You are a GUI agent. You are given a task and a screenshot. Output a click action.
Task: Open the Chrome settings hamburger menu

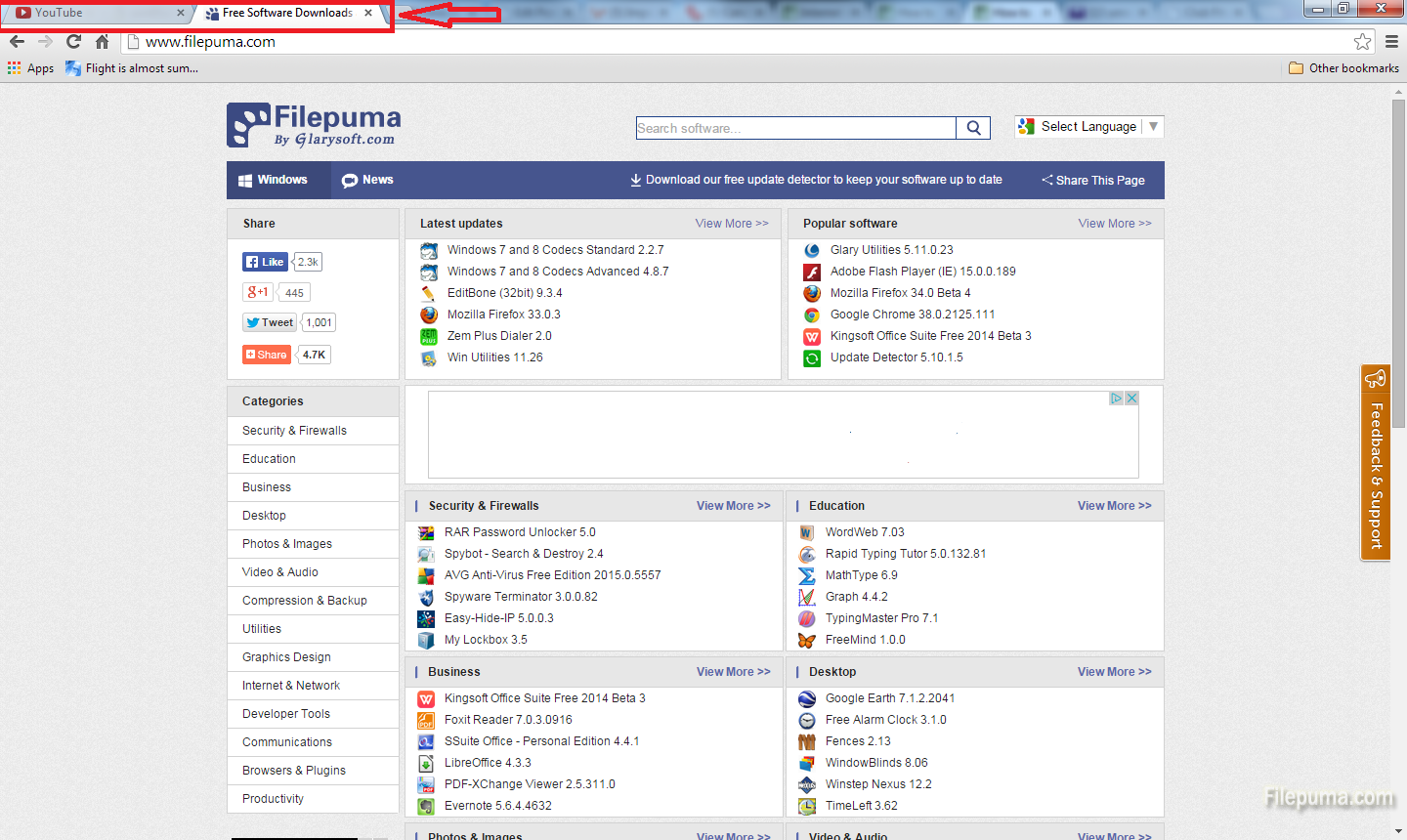pyautogui.click(x=1391, y=42)
